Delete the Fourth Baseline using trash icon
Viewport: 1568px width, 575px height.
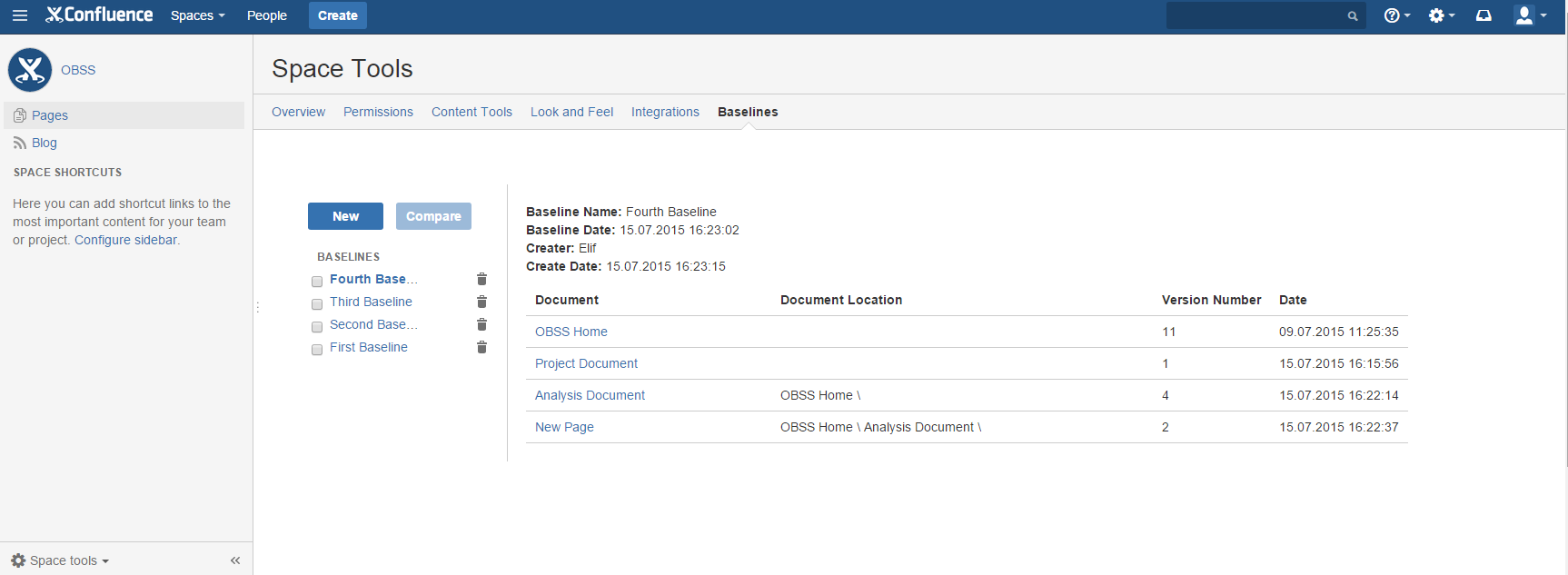coord(481,280)
